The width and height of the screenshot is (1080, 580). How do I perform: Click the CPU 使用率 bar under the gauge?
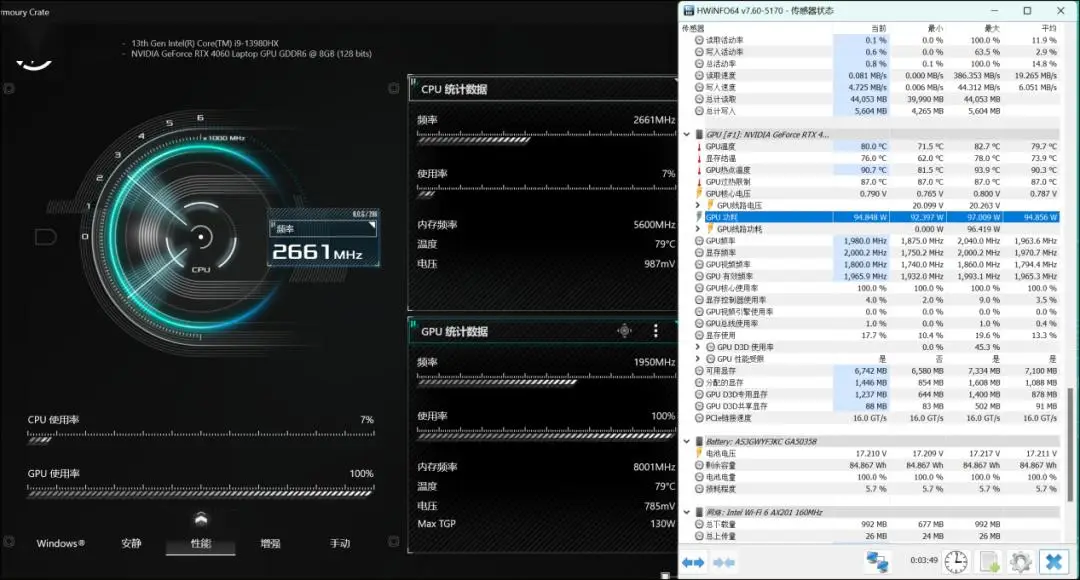coord(201,437)
